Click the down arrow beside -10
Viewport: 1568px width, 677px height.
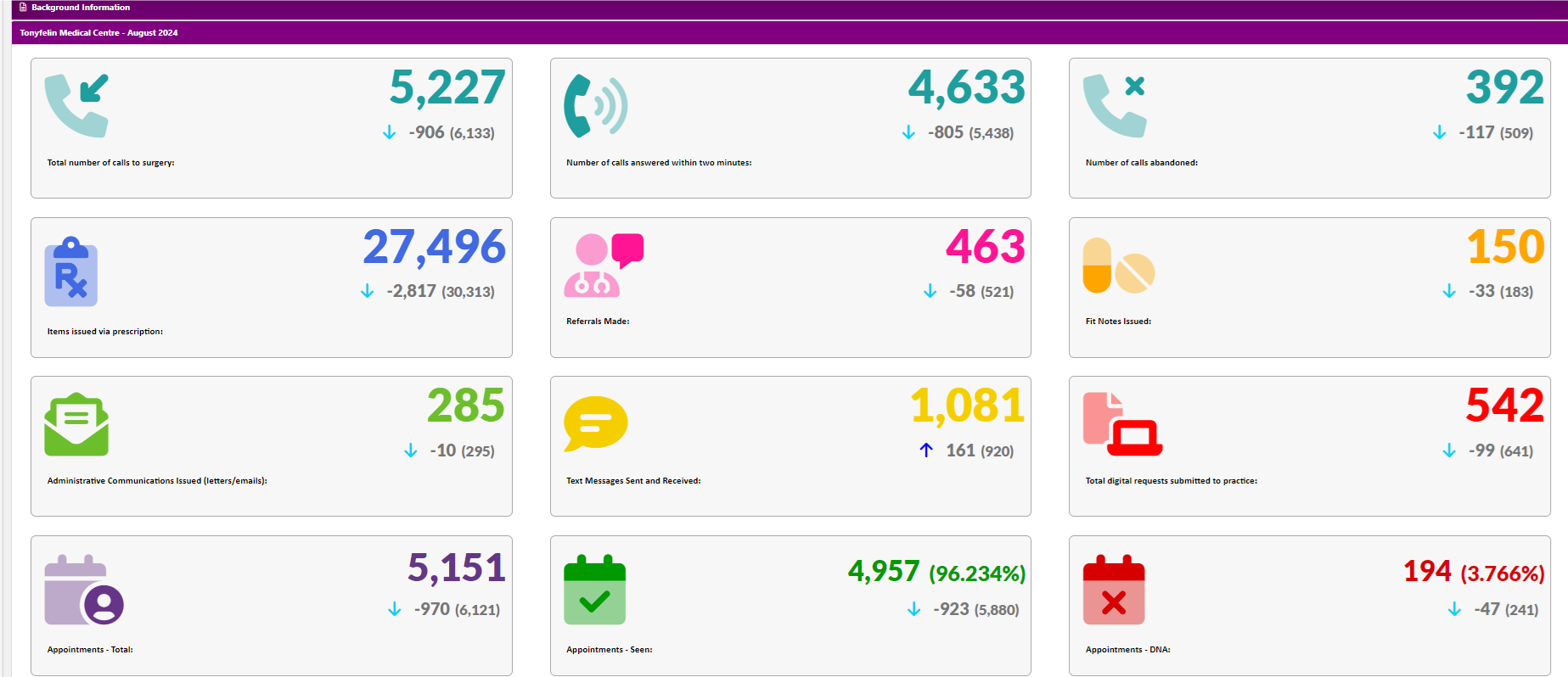(410, 450)
